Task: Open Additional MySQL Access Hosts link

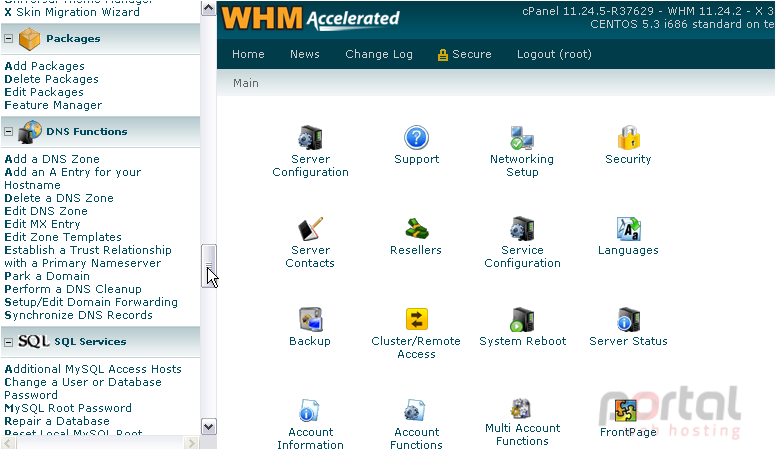Action: point(93,369)
